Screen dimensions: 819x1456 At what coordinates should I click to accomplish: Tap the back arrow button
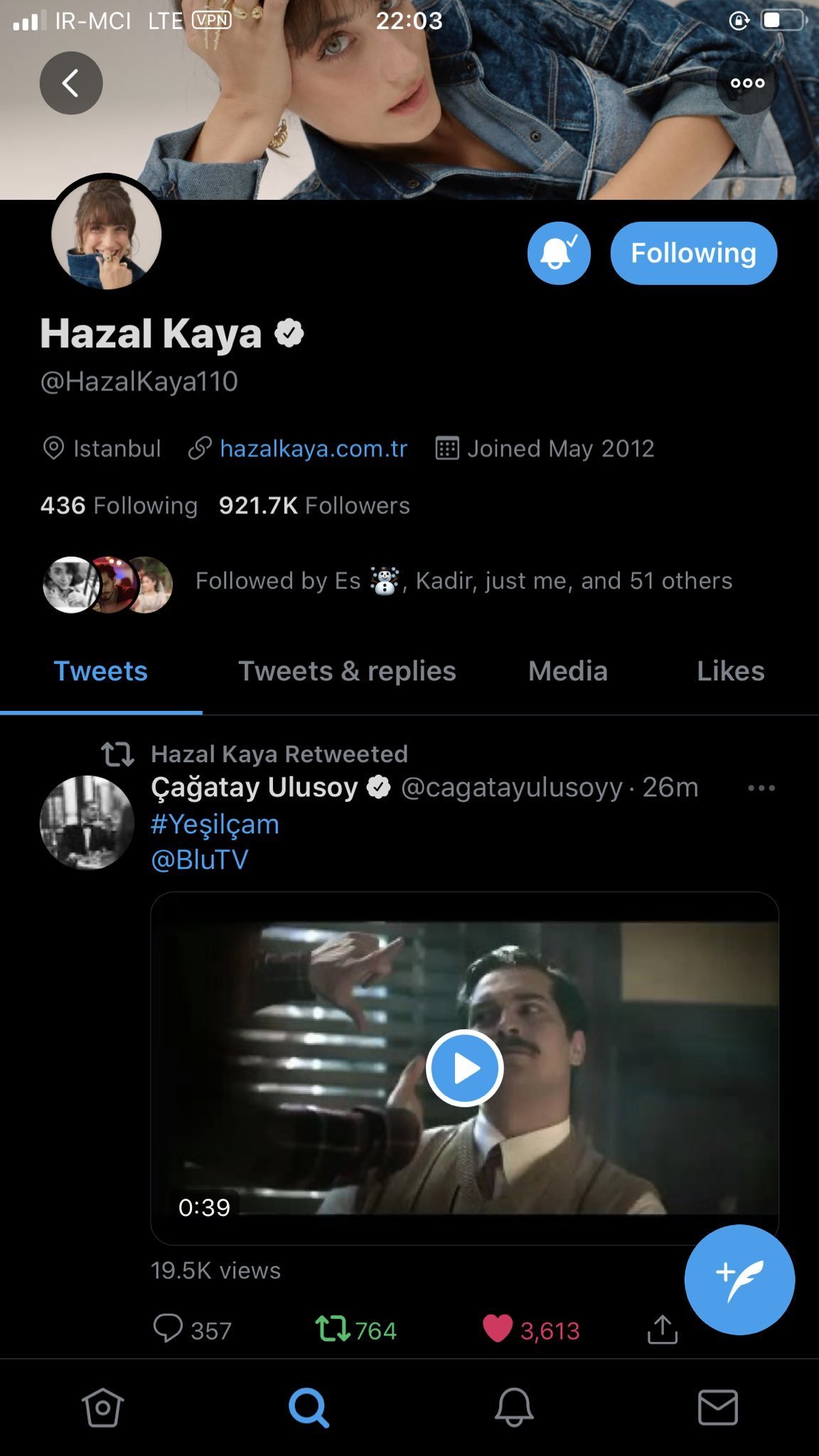pyautogui.click(x=70, y=83)
